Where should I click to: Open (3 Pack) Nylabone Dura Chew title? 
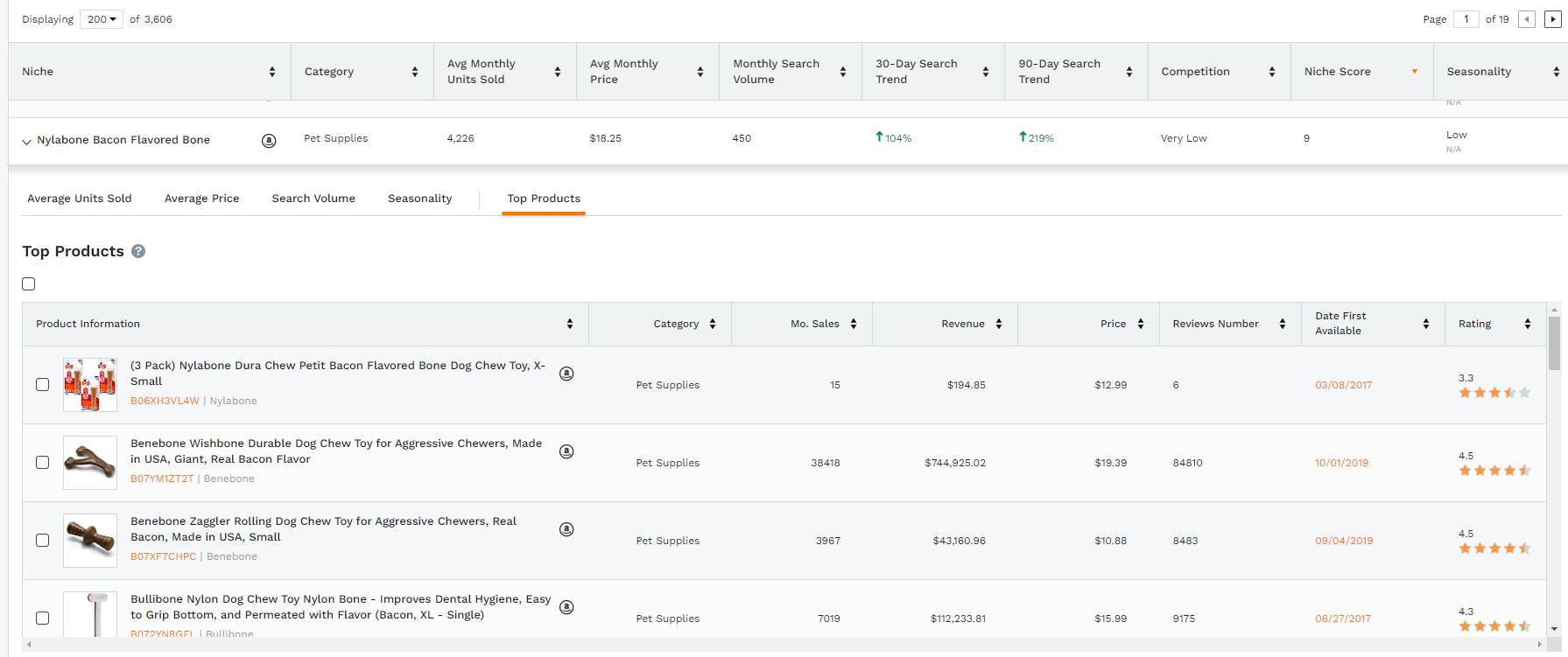coord(338,374)
